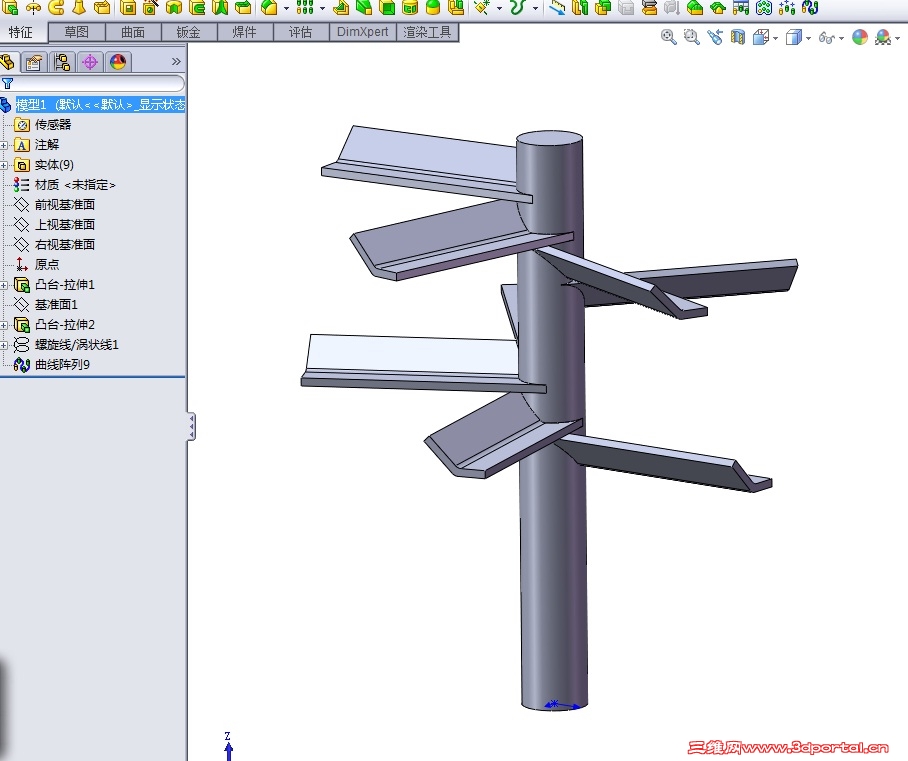Expand the 实体(9) folder node
The image size is (908, 761).
pos(3,165)
